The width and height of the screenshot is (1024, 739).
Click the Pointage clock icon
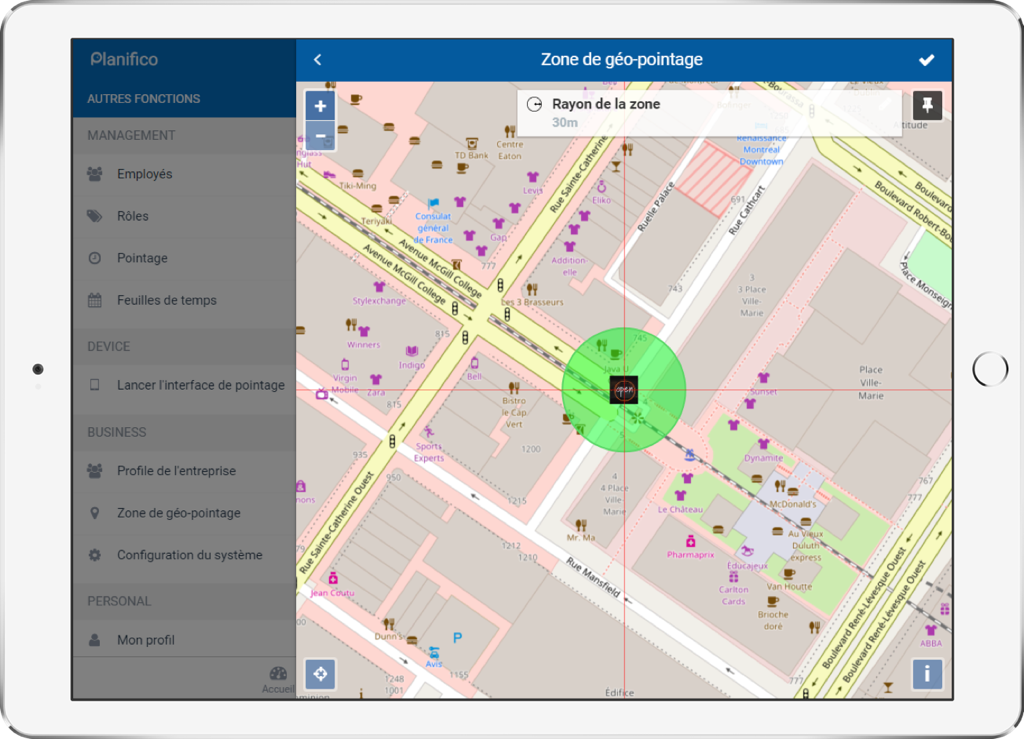point(95,258)
